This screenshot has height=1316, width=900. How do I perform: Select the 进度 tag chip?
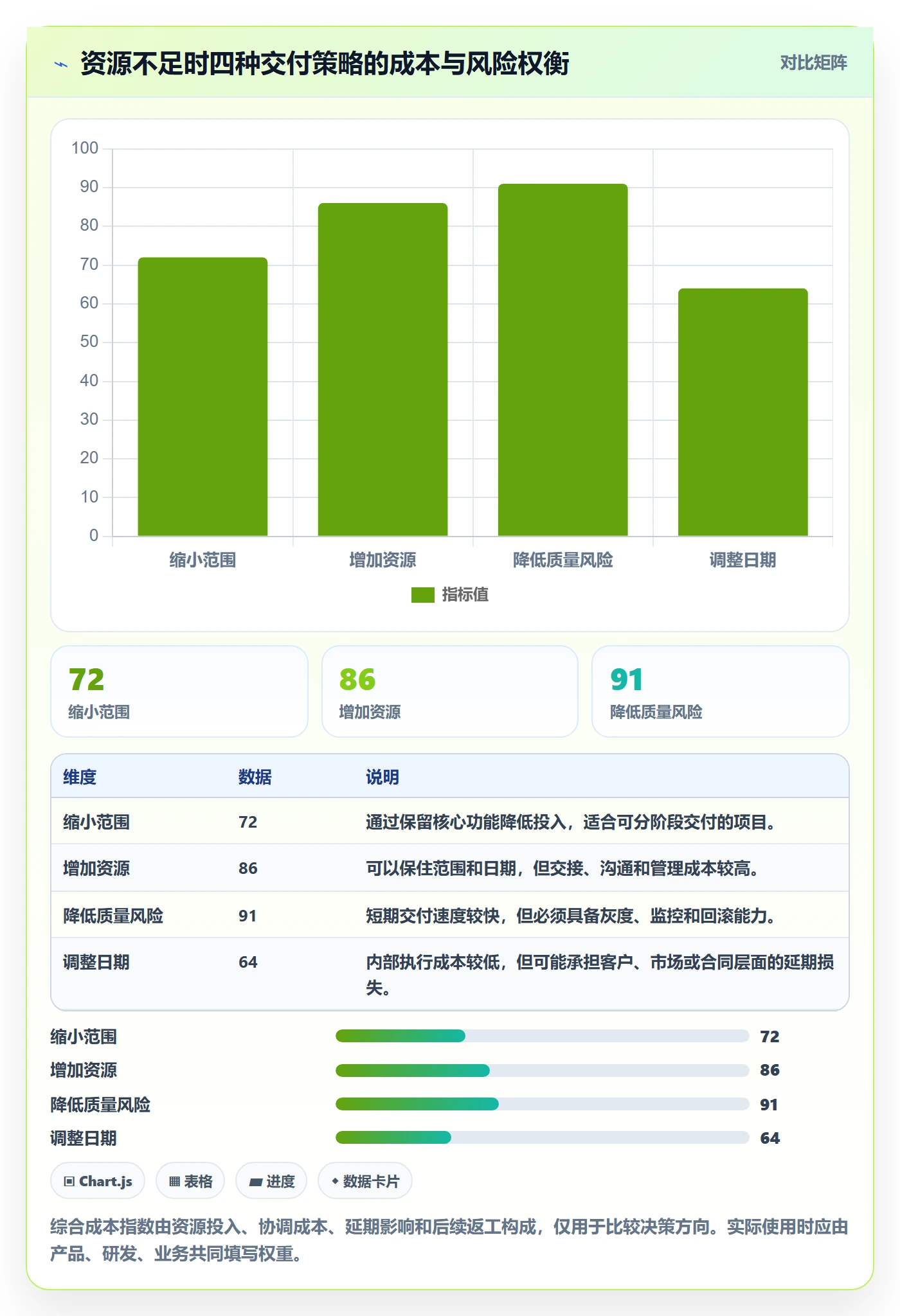coord(271,1181)
